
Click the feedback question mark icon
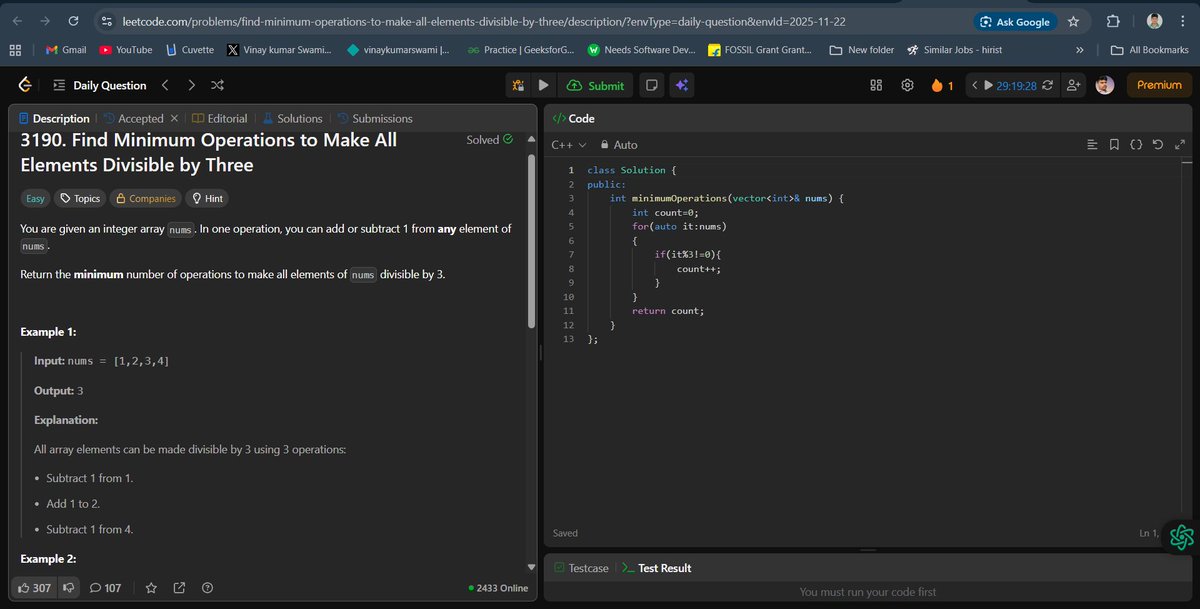pos(207,588)
